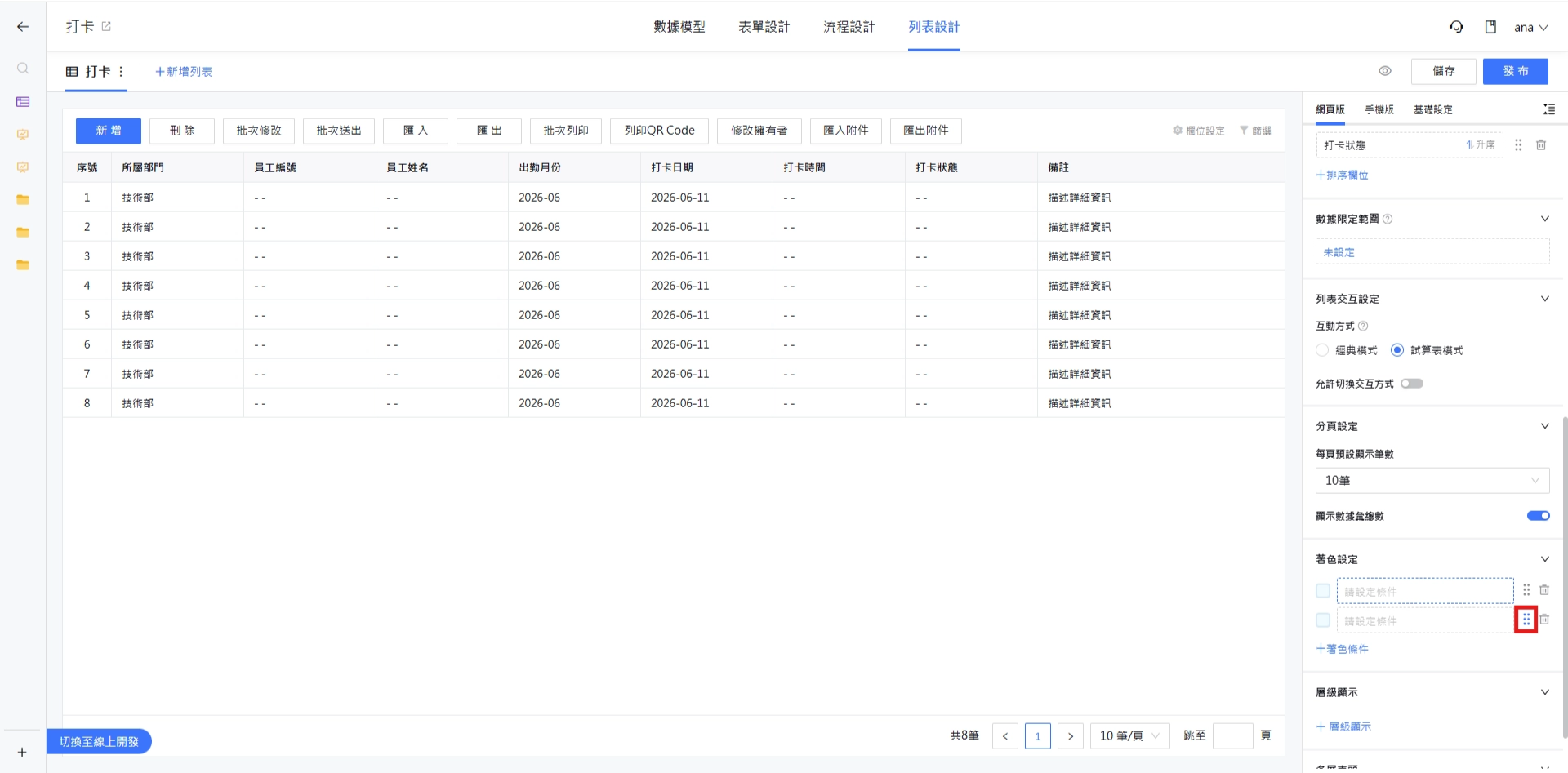Image resolution: width=1568 pixels, height=773 pixels.
Task: Toggle preview eye icon near 儲存
Action: click(1385, 71)
